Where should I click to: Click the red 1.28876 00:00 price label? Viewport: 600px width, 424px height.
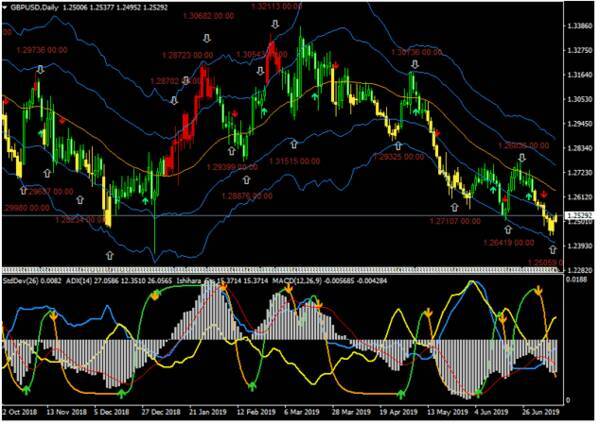[x=247, y=196]
